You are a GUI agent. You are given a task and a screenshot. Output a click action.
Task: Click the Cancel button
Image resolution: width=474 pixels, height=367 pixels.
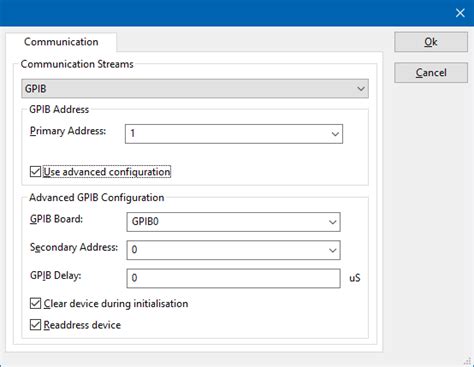(431, 73)
